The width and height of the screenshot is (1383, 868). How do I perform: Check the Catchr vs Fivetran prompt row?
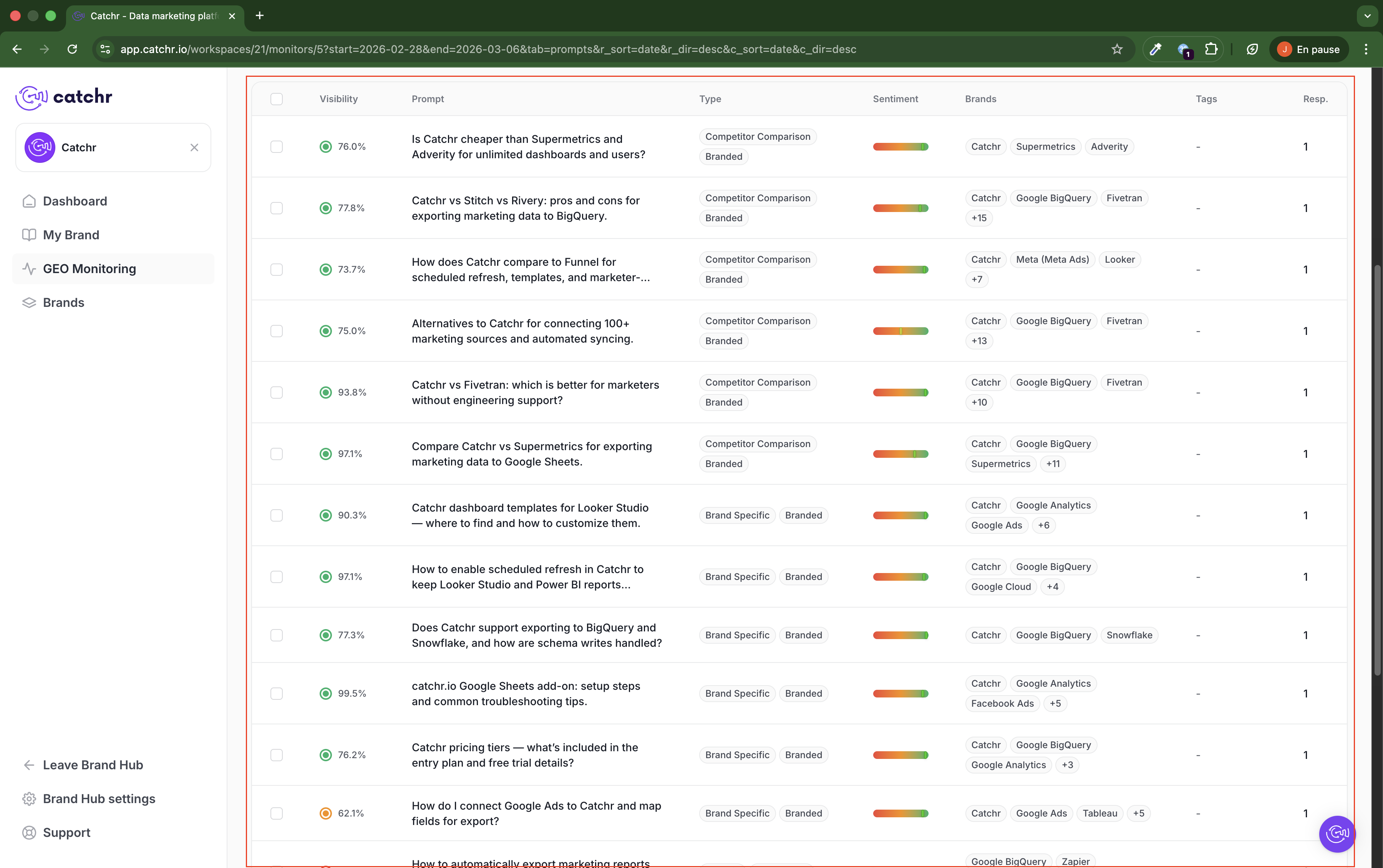(277, 393)
